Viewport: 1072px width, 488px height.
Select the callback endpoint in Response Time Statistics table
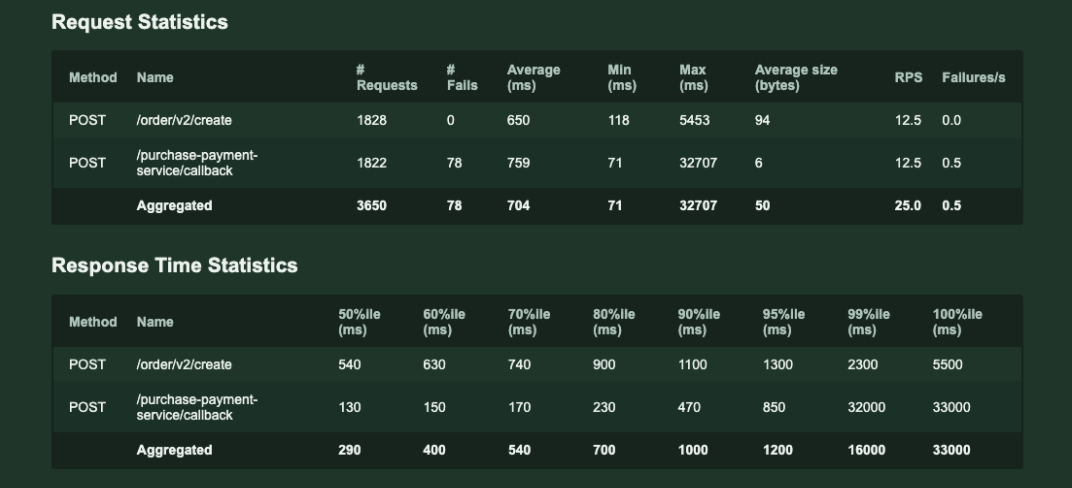196,407
